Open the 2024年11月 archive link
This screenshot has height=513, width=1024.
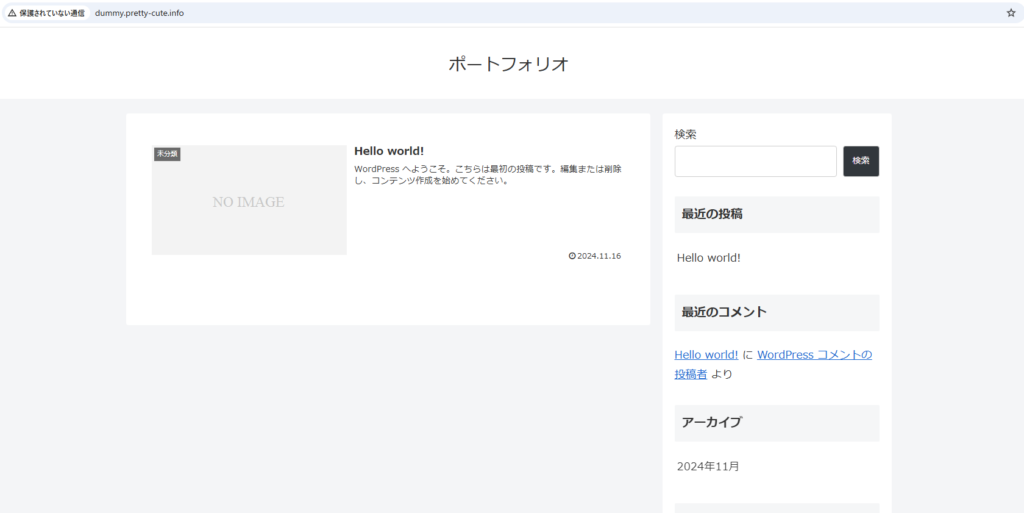click(x=708, y=466)
